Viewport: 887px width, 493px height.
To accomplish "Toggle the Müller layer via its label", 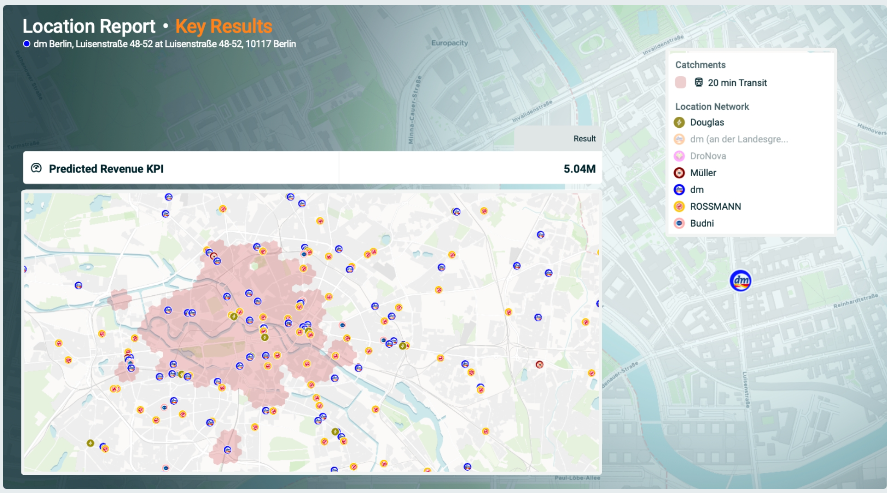I will [x=703, y=173].
